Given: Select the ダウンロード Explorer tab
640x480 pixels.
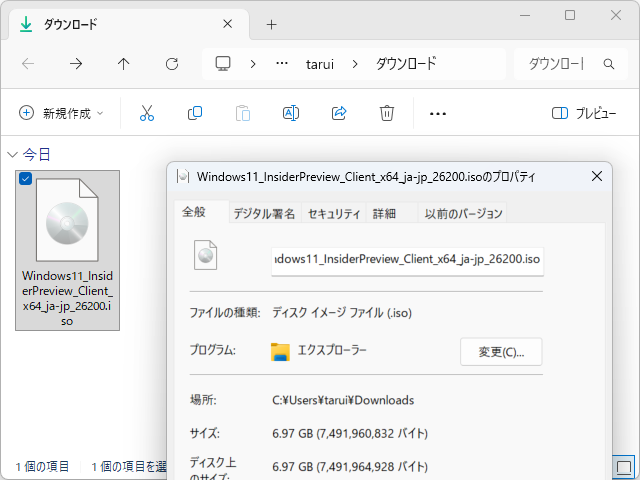Looking at the screenshot, I should [x=128, y=24].
